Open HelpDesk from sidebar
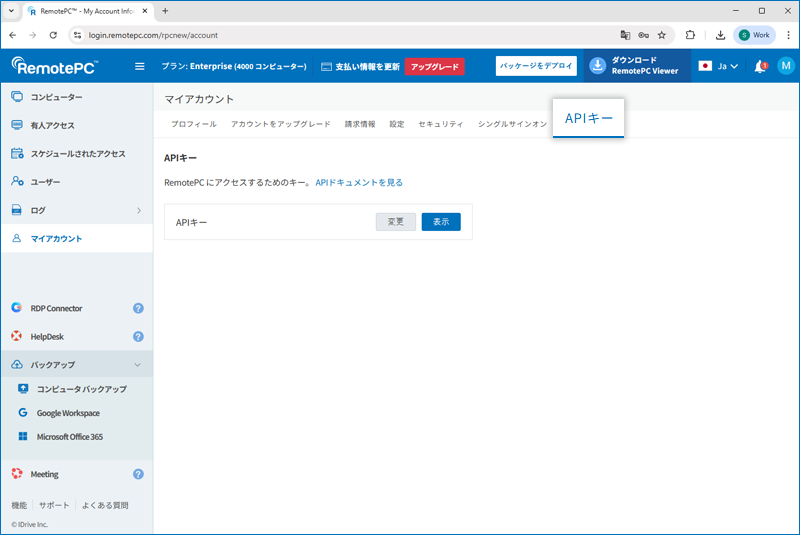The image size is (800, 535). coord(47,337)
